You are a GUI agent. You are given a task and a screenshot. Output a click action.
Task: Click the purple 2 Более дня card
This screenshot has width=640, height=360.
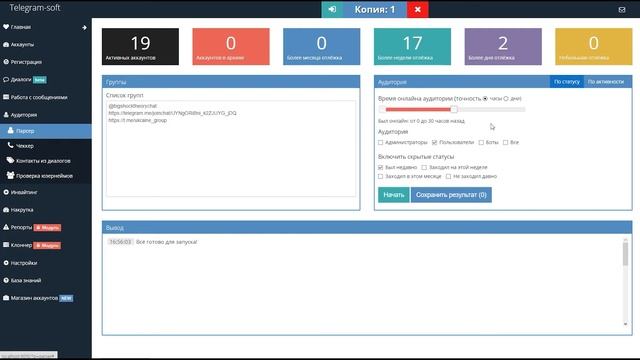tap(503, 47)
